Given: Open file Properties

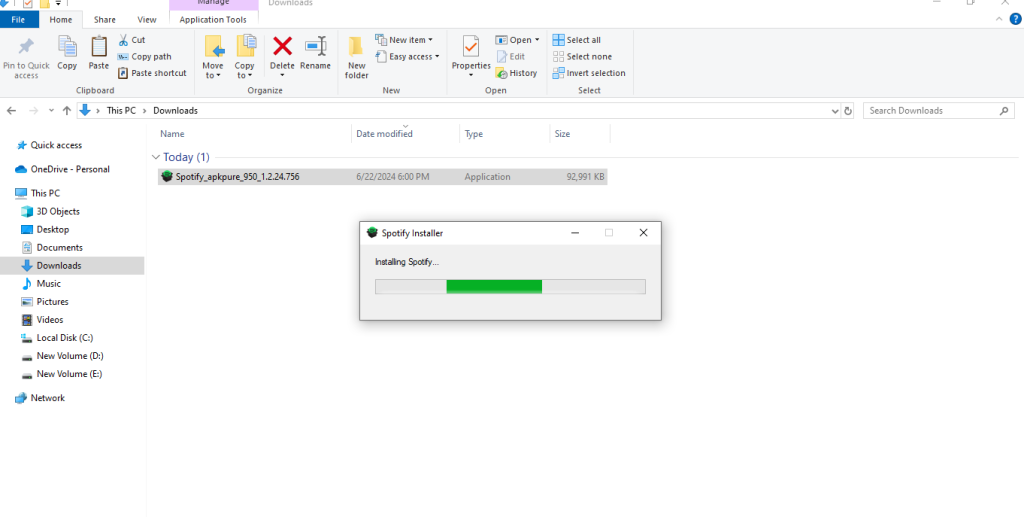Looking at the screenshot, I should click(x=471, y=57).
